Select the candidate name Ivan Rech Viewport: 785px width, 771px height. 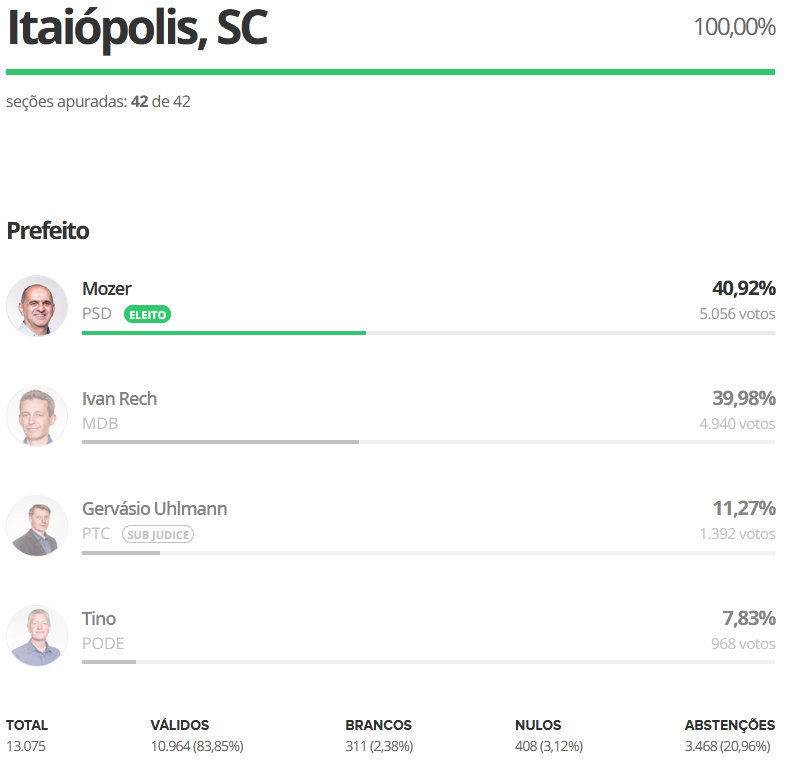(119, 399)
